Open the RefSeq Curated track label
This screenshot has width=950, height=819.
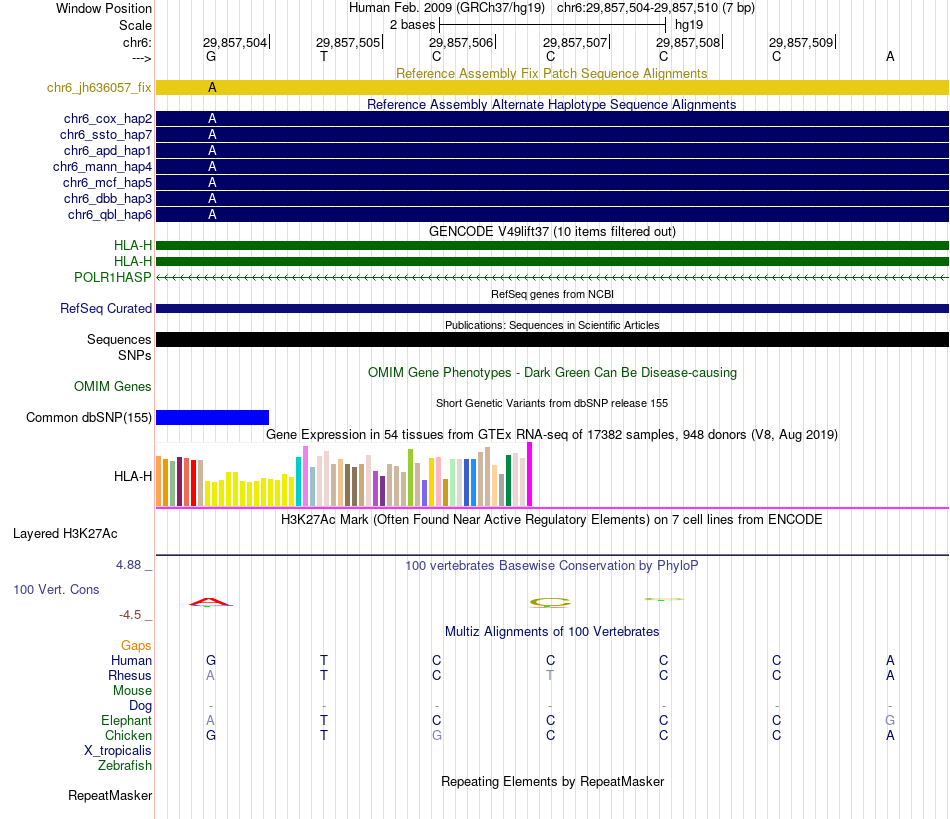click(x=106, y=308)
